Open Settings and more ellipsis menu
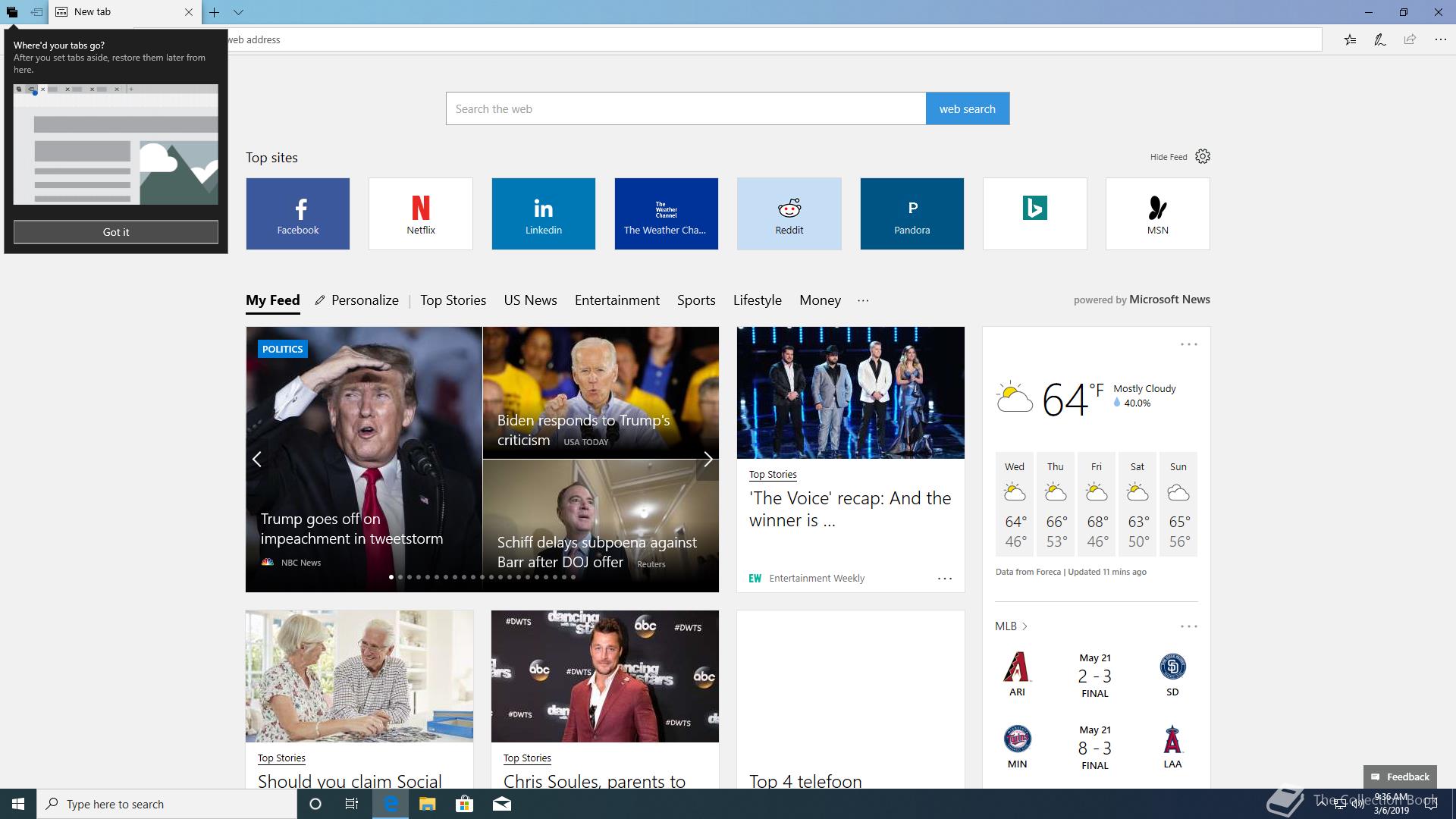 [1440, 39]
